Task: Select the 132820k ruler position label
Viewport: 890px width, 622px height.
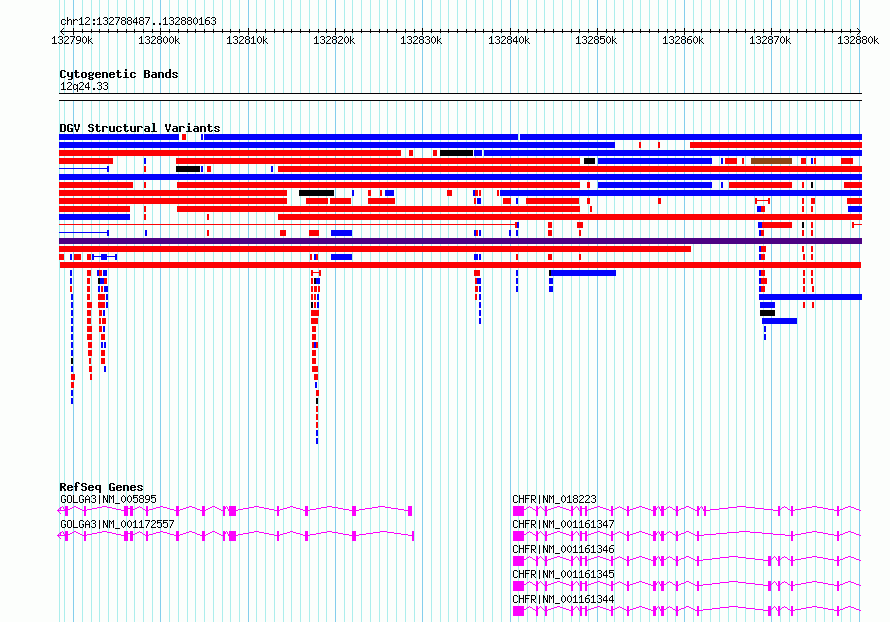Action: click(x=334, y=40)
